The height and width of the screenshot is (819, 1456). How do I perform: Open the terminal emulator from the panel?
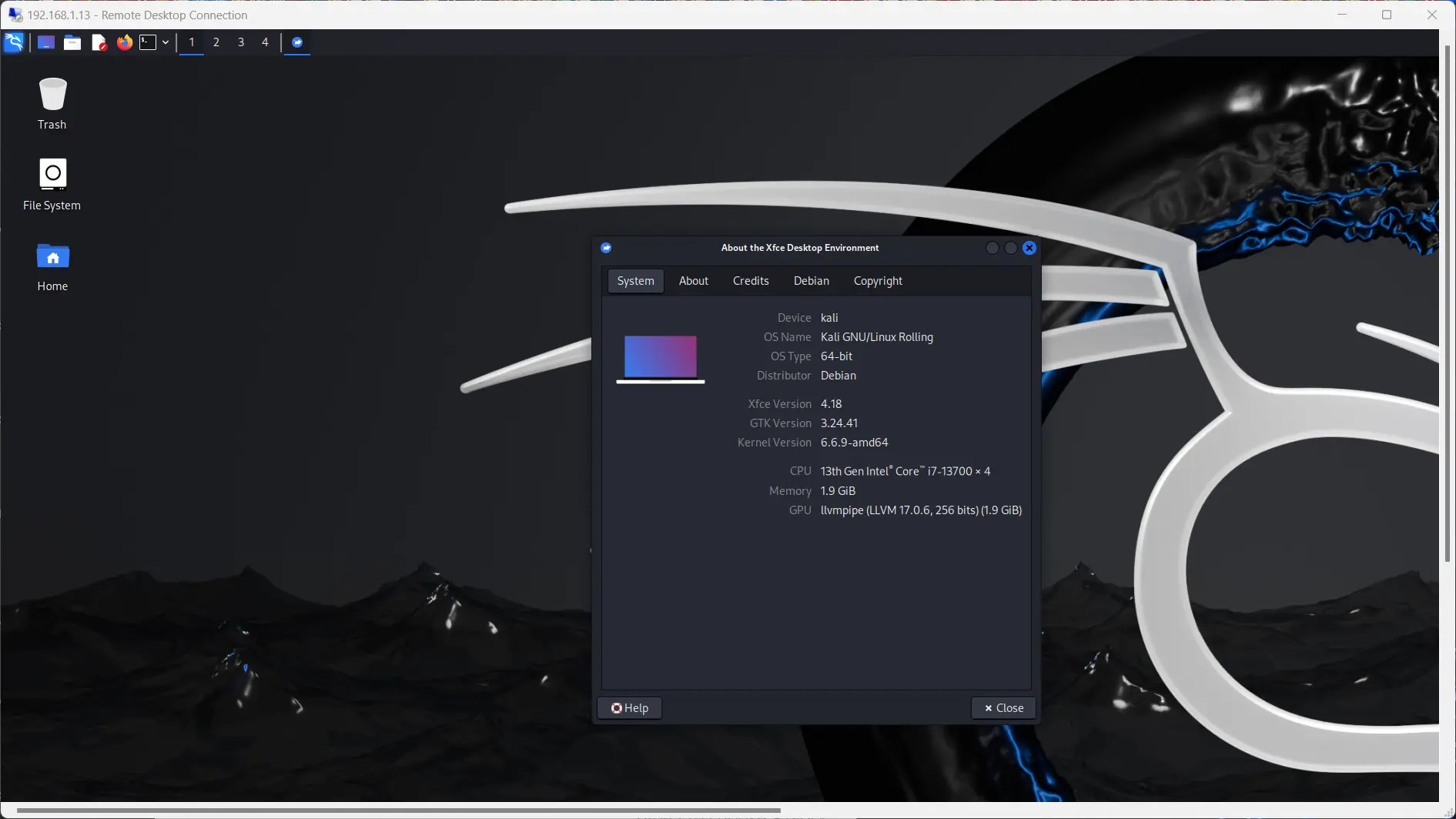pos(149,42)
